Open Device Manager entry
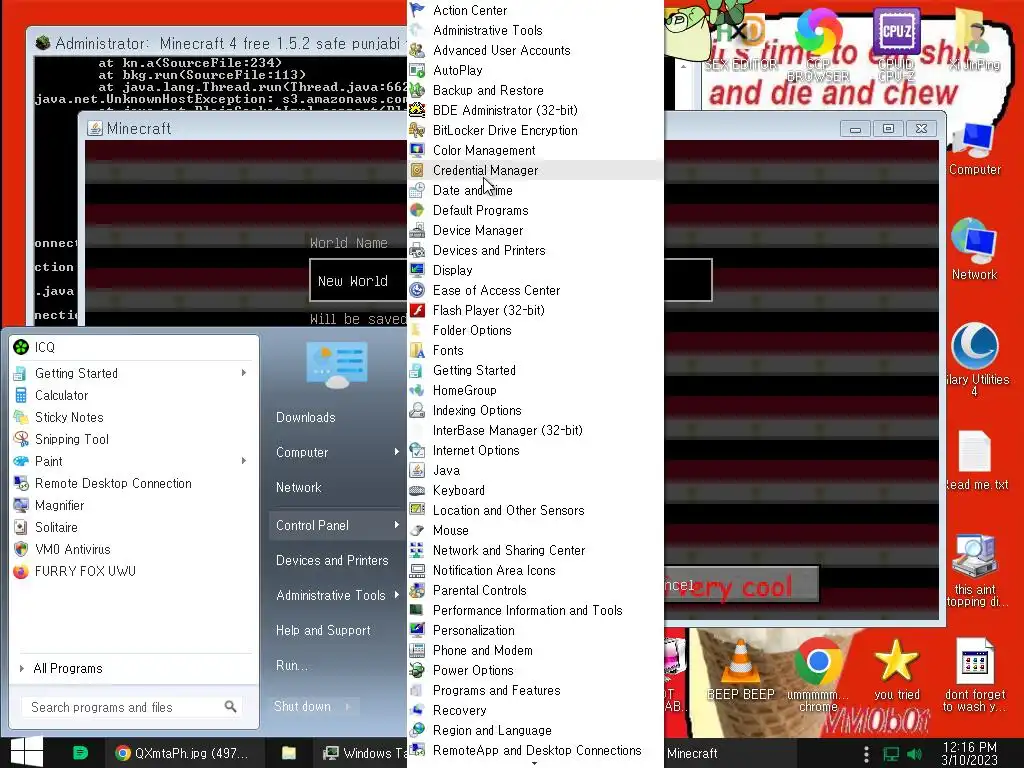 (x=536, y=231)
